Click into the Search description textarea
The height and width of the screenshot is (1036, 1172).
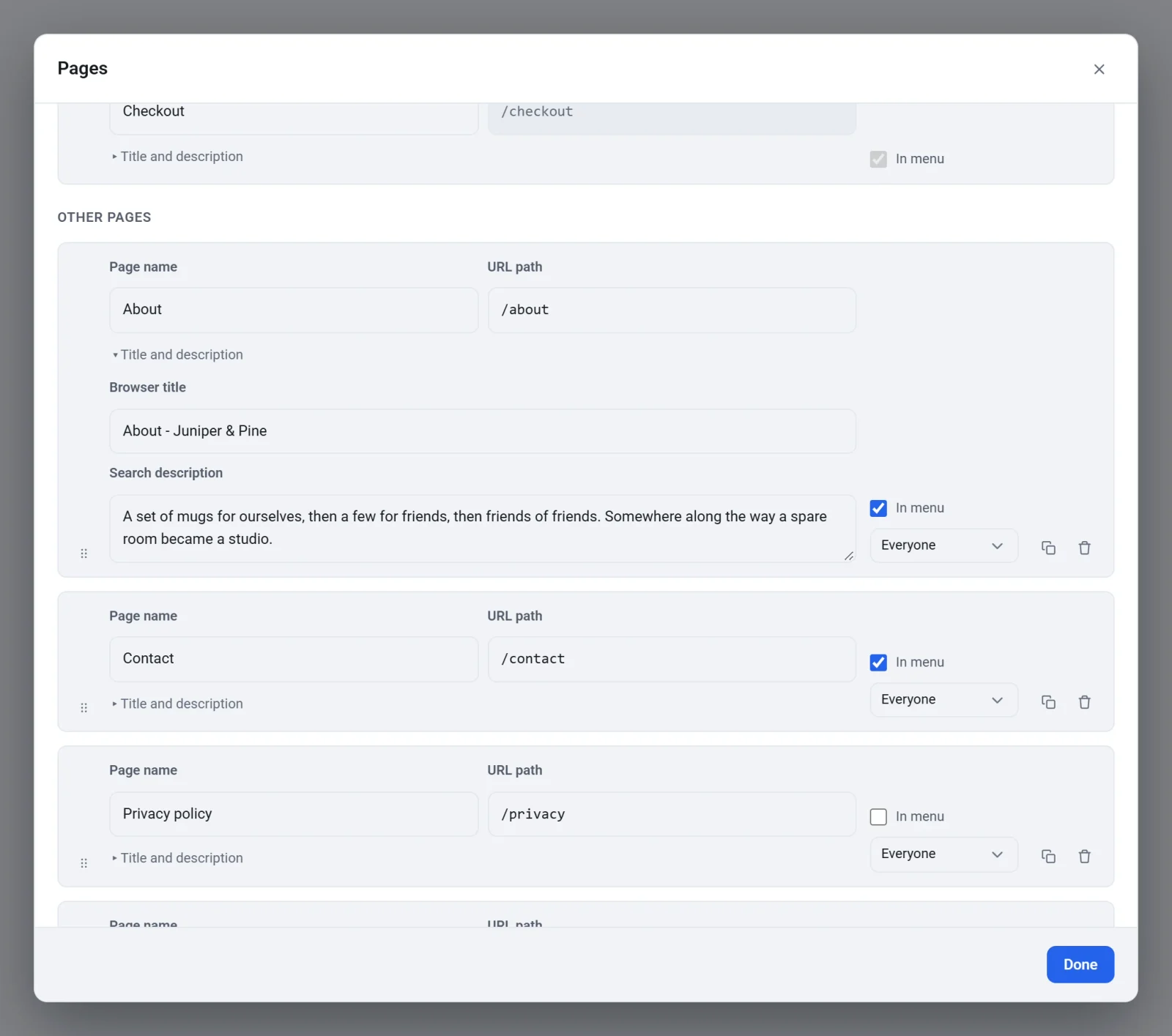pyautogui.click(x=483, y=529)
